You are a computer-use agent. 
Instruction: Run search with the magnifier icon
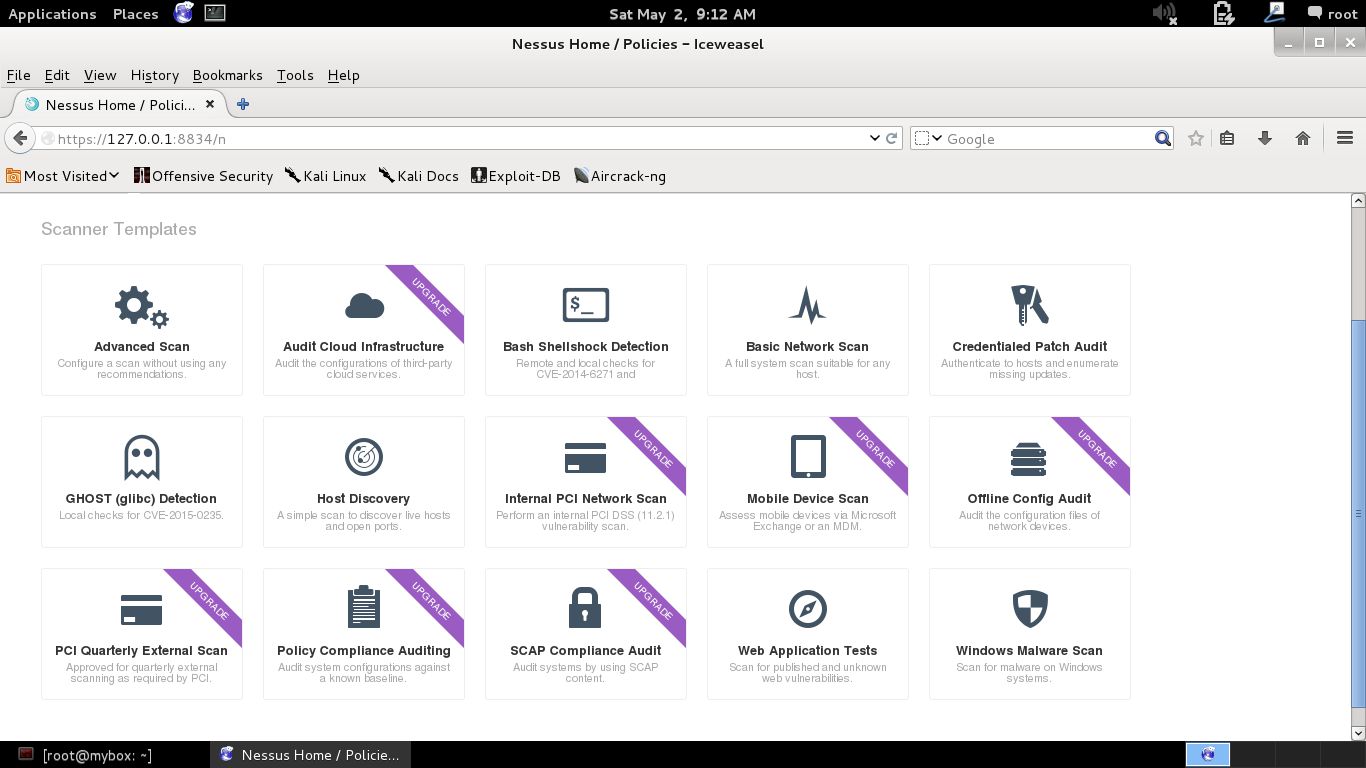[1163, 139]
